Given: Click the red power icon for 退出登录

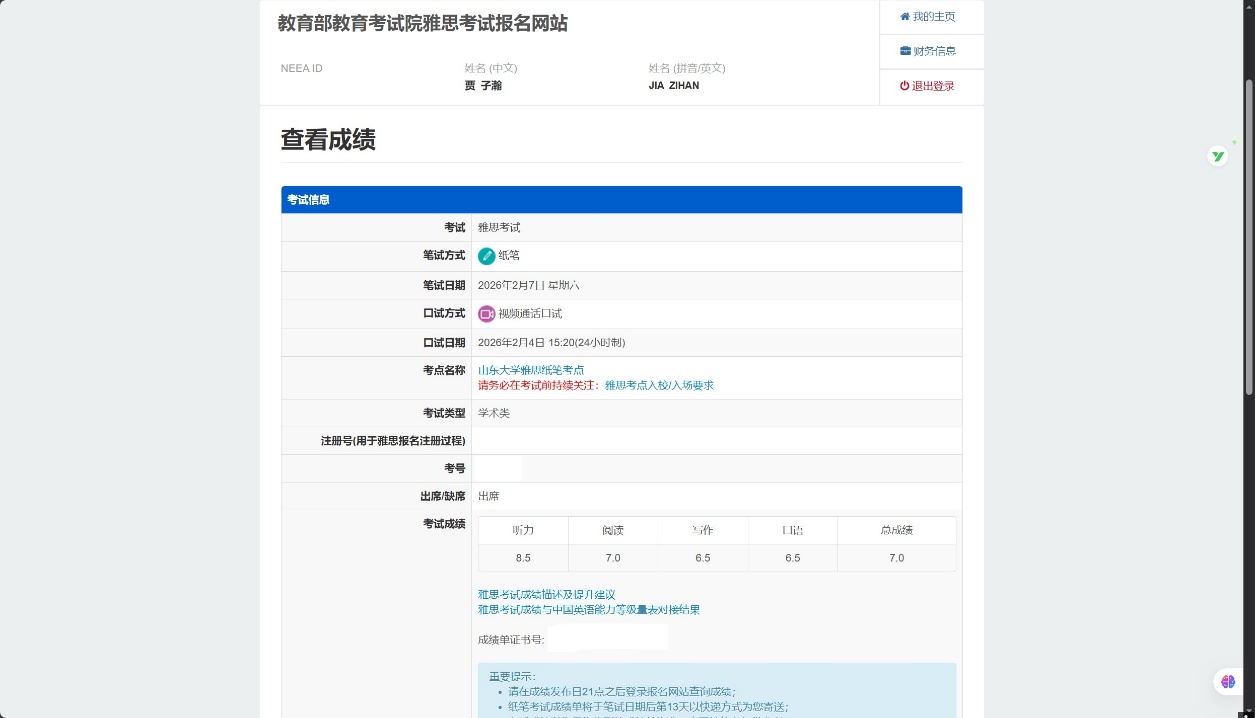Looking at the screenshot, I should [904, 86].
